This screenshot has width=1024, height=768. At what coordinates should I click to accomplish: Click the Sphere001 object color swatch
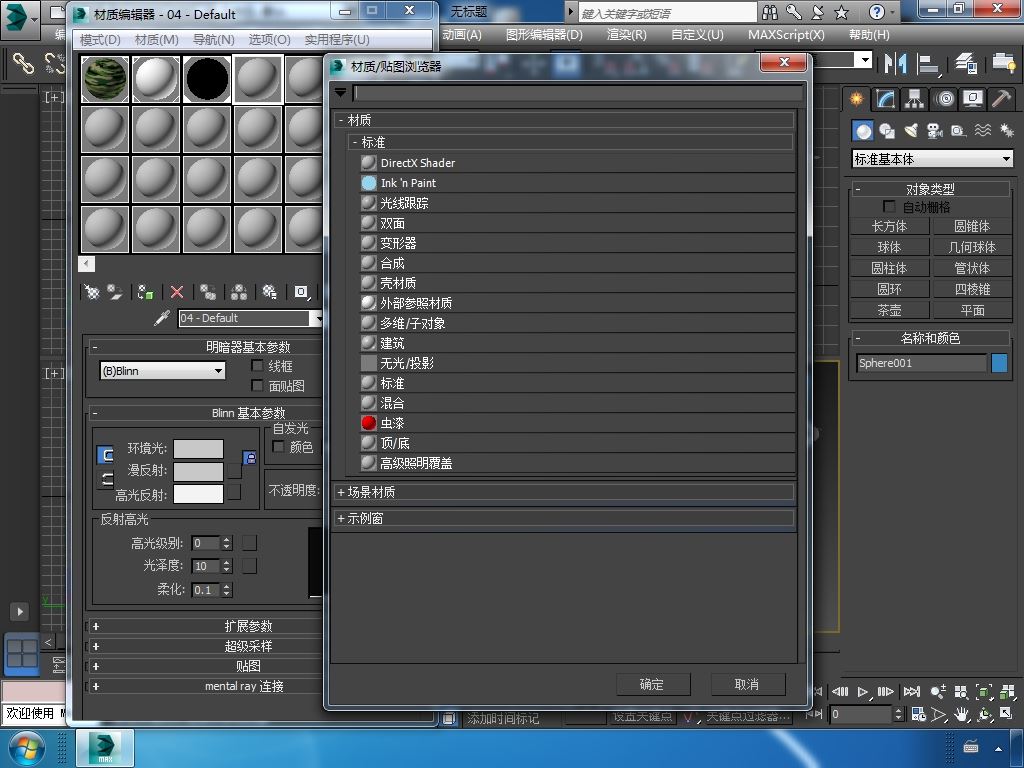[x=999, y=363]
